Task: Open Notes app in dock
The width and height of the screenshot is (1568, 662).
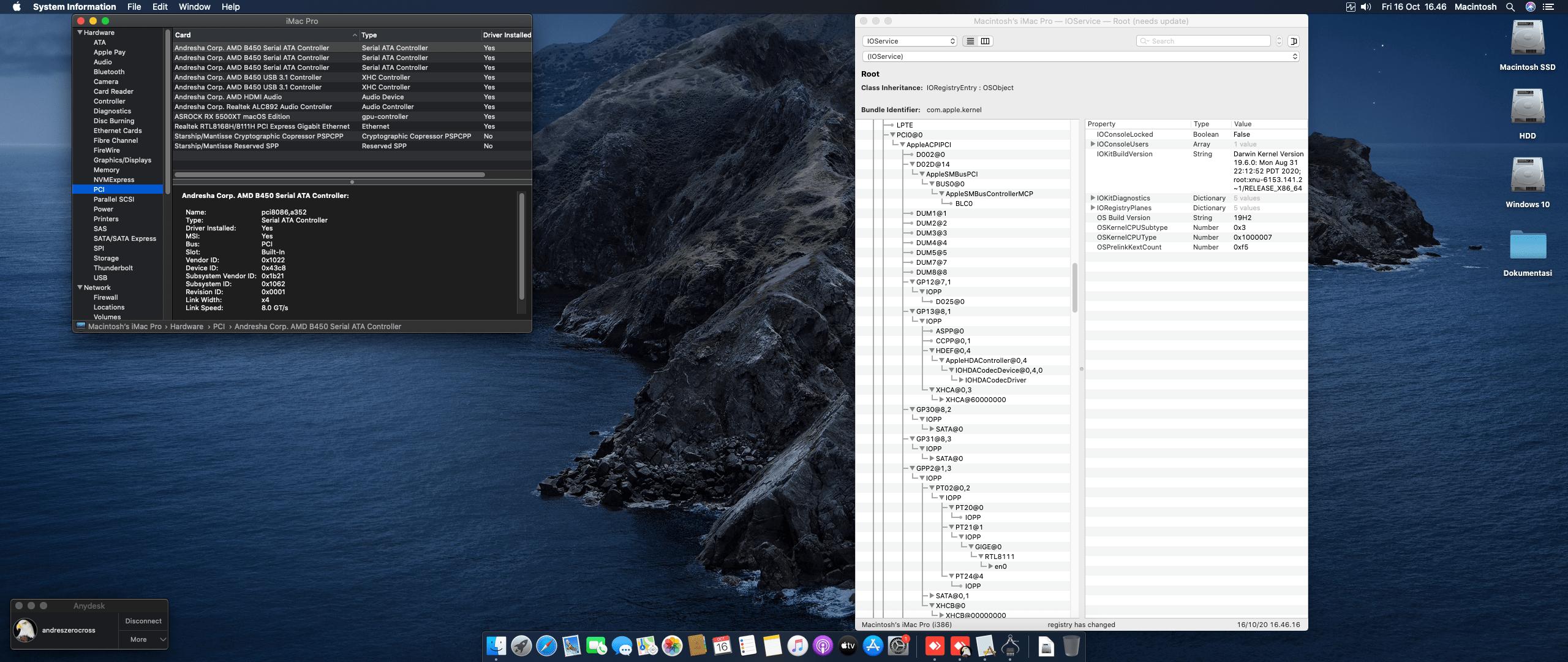Action: 772,646
